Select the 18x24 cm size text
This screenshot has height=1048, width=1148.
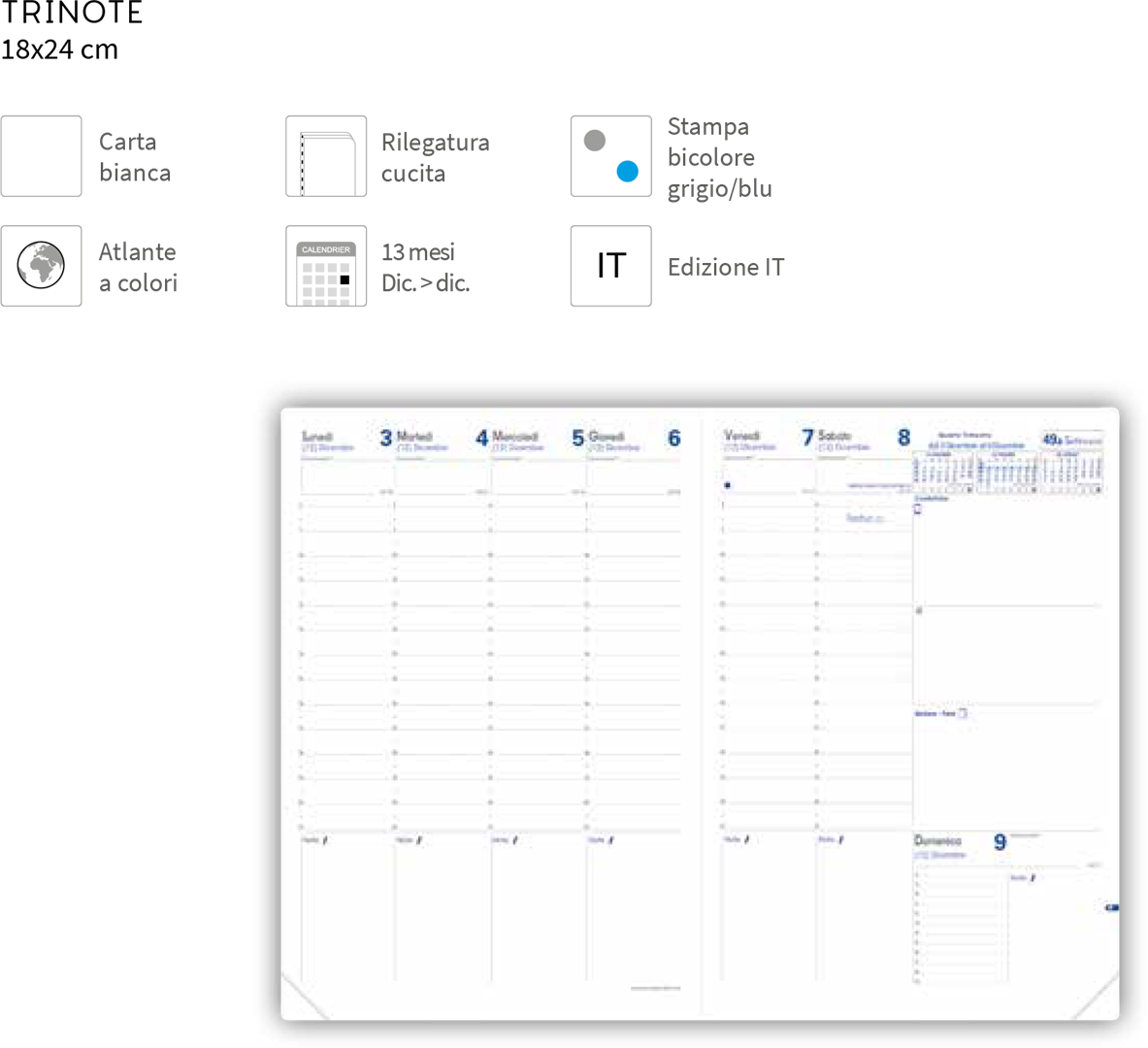(x=59, y=49)
